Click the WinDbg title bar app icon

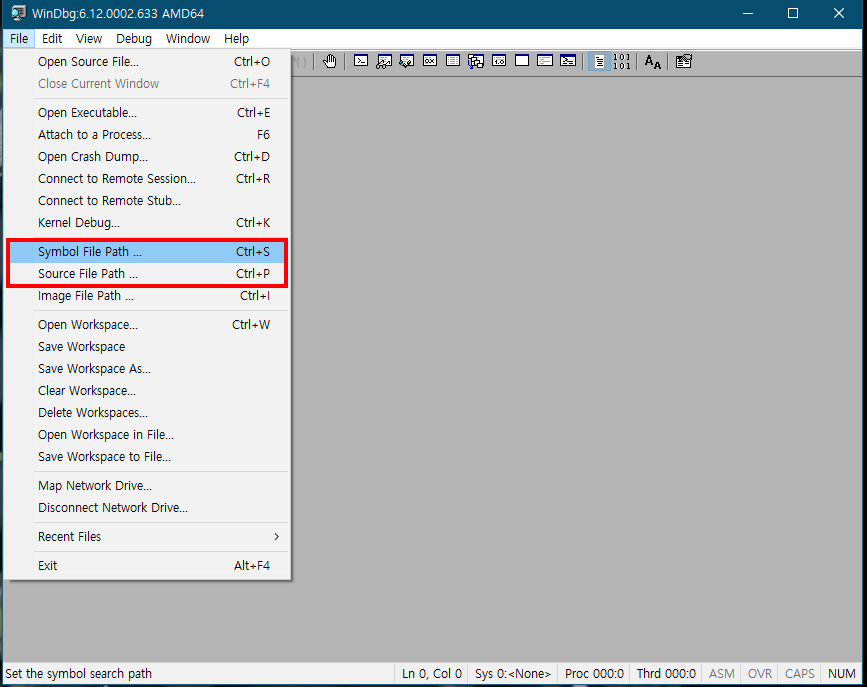click(x=18, y=13)
